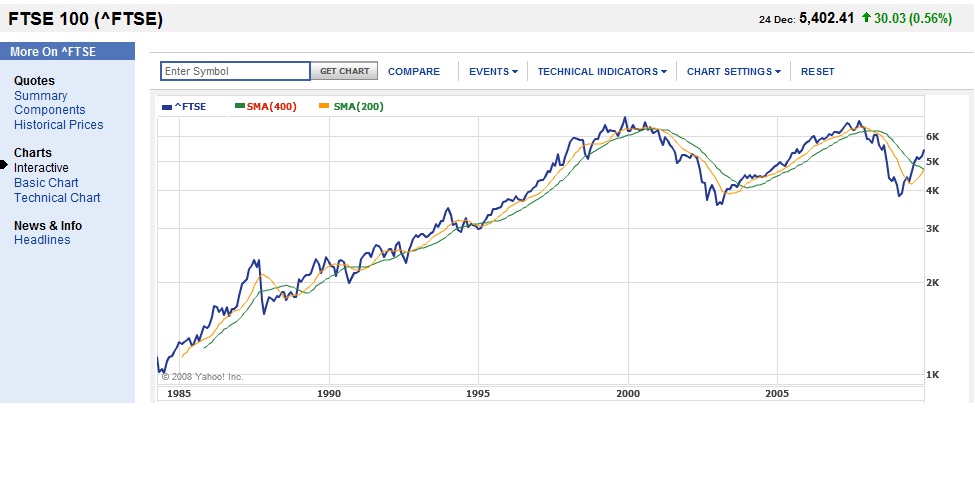Open the Basic Chart link

[x=46, y=183]
